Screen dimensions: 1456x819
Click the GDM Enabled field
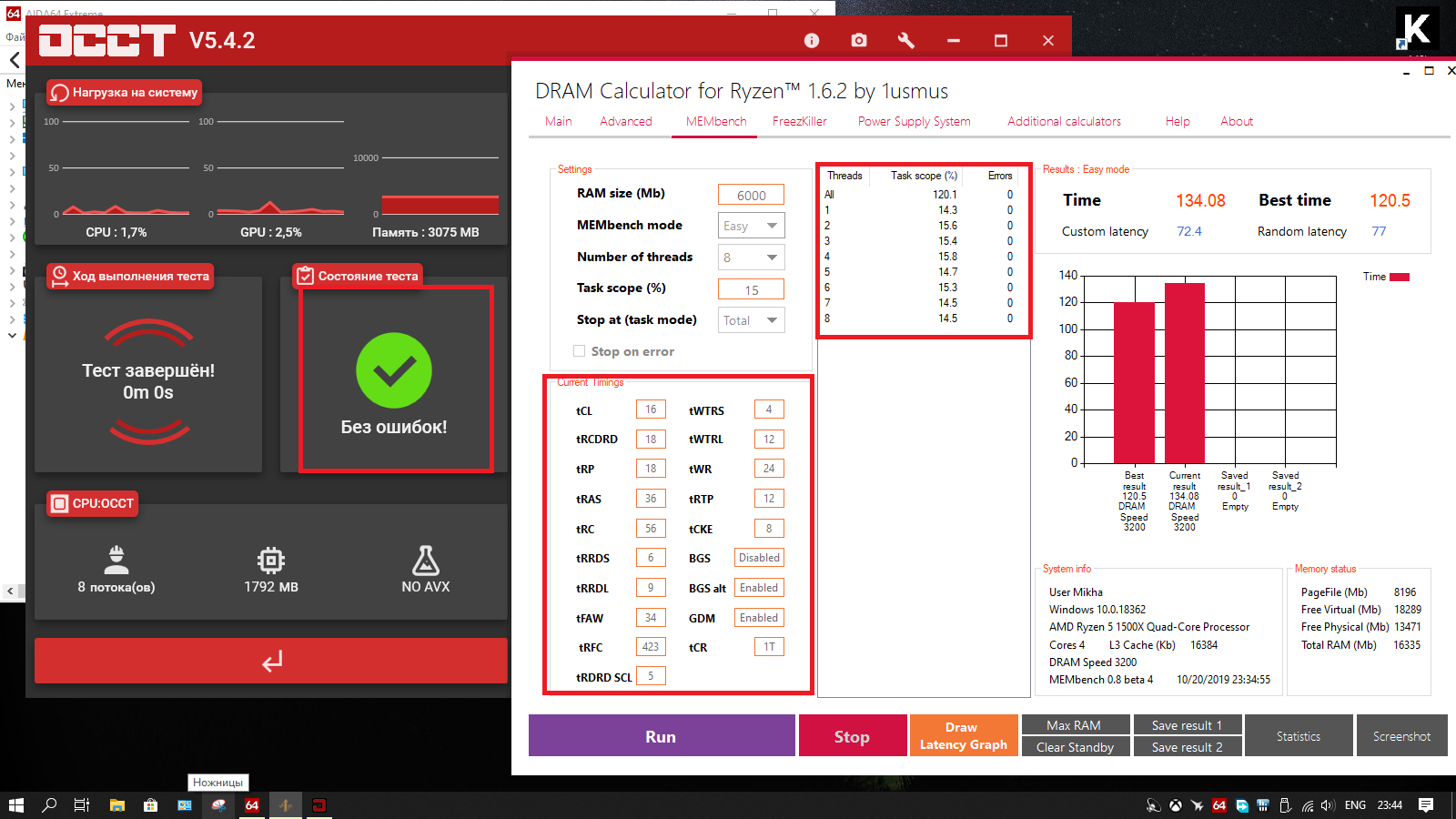coord(759,618)
